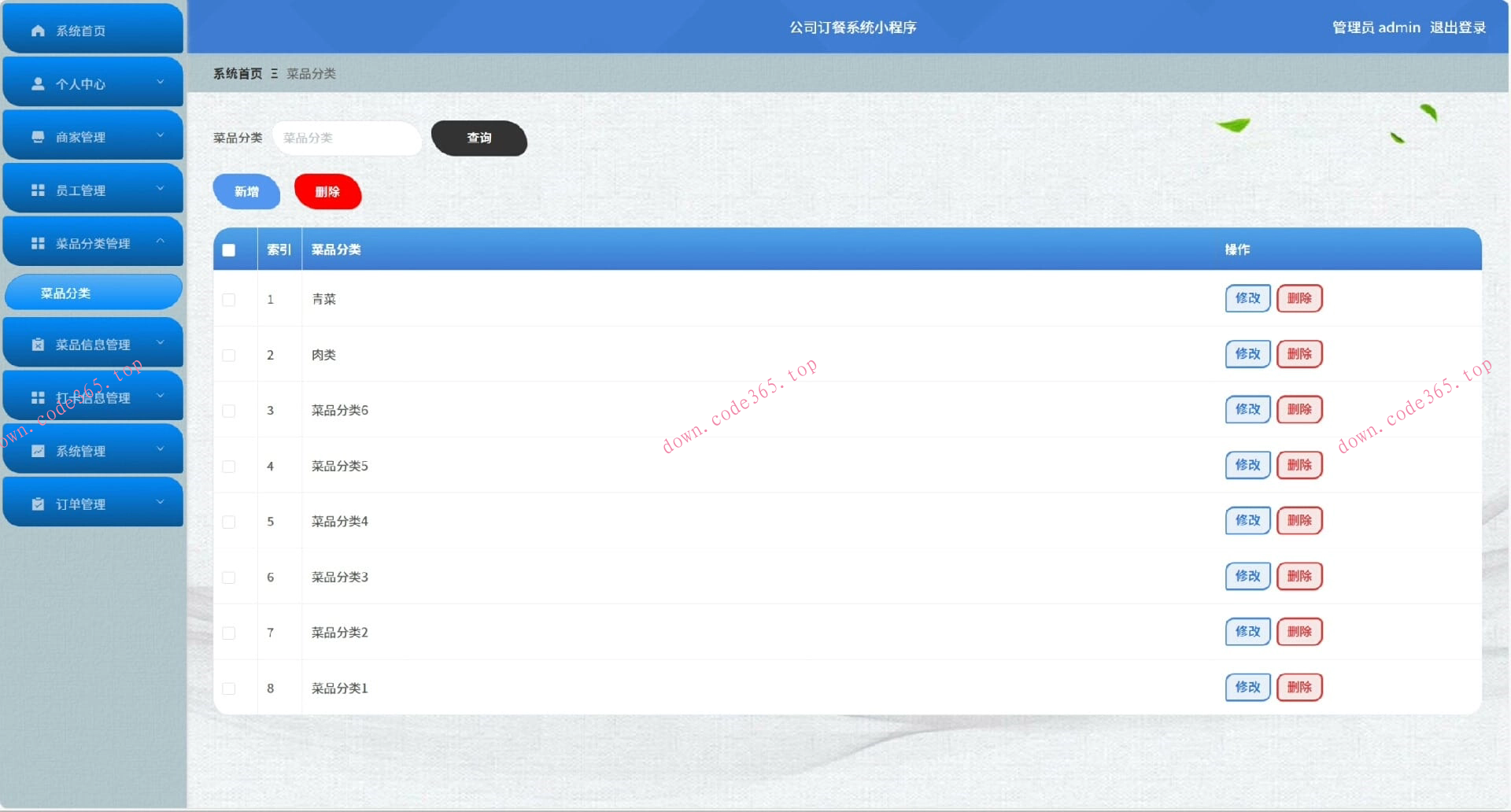Focus the 菜品分类 search input field
The height and width of the screenshot is (812, 1511).
coord(347,138)
